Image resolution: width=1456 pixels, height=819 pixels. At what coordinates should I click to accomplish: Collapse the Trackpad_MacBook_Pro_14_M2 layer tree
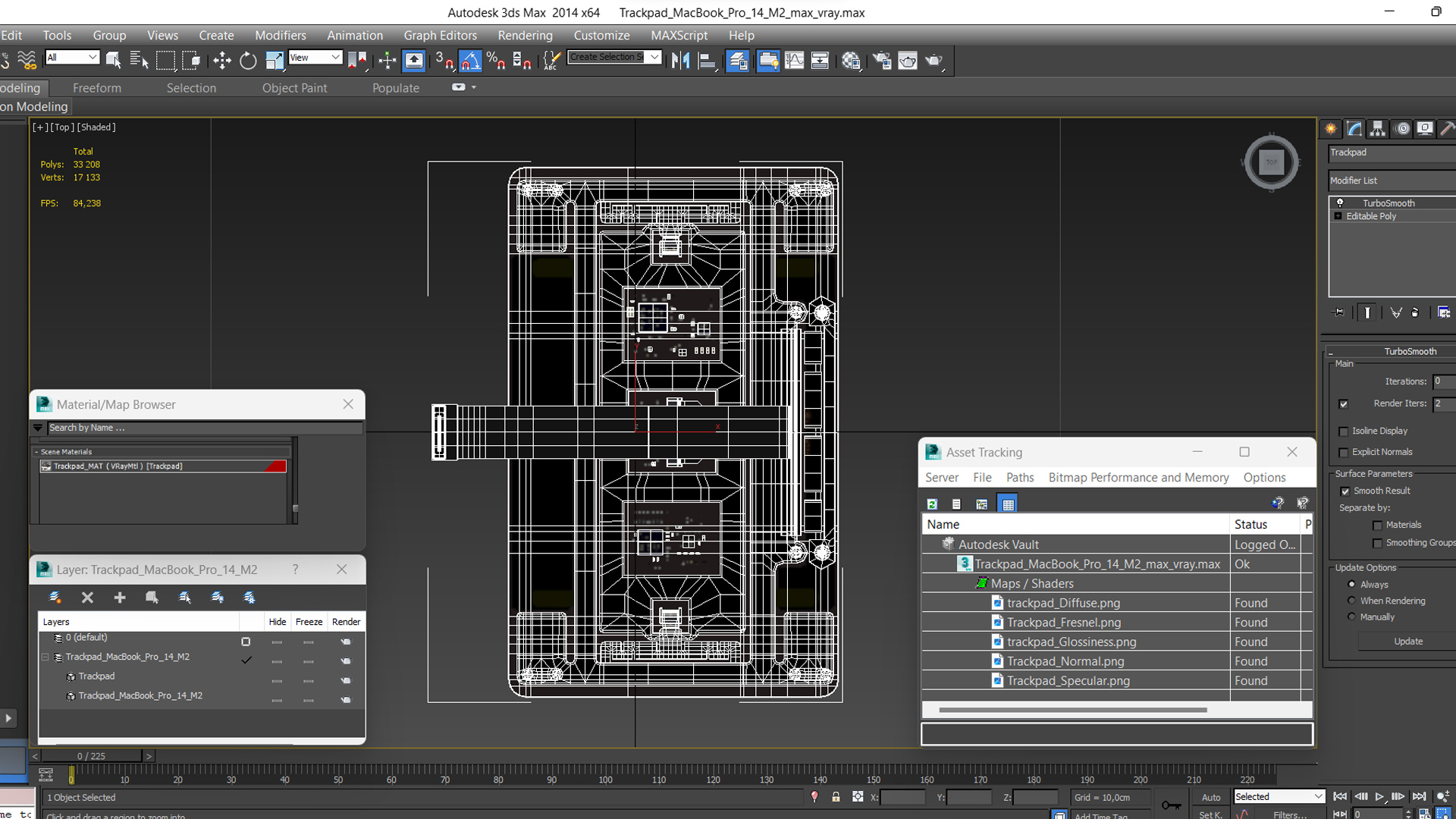pos(45,657)
